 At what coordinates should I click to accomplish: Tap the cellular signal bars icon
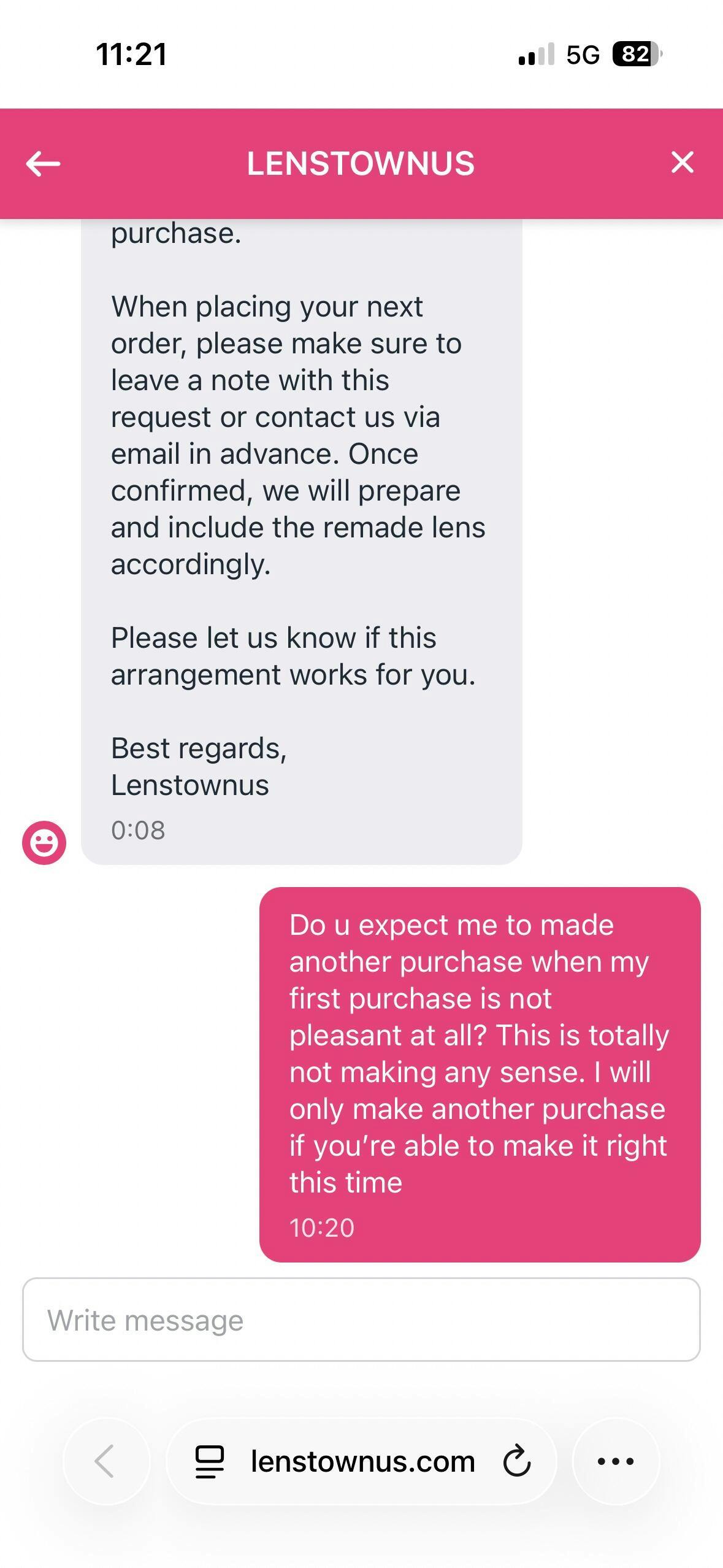point(536,54)
